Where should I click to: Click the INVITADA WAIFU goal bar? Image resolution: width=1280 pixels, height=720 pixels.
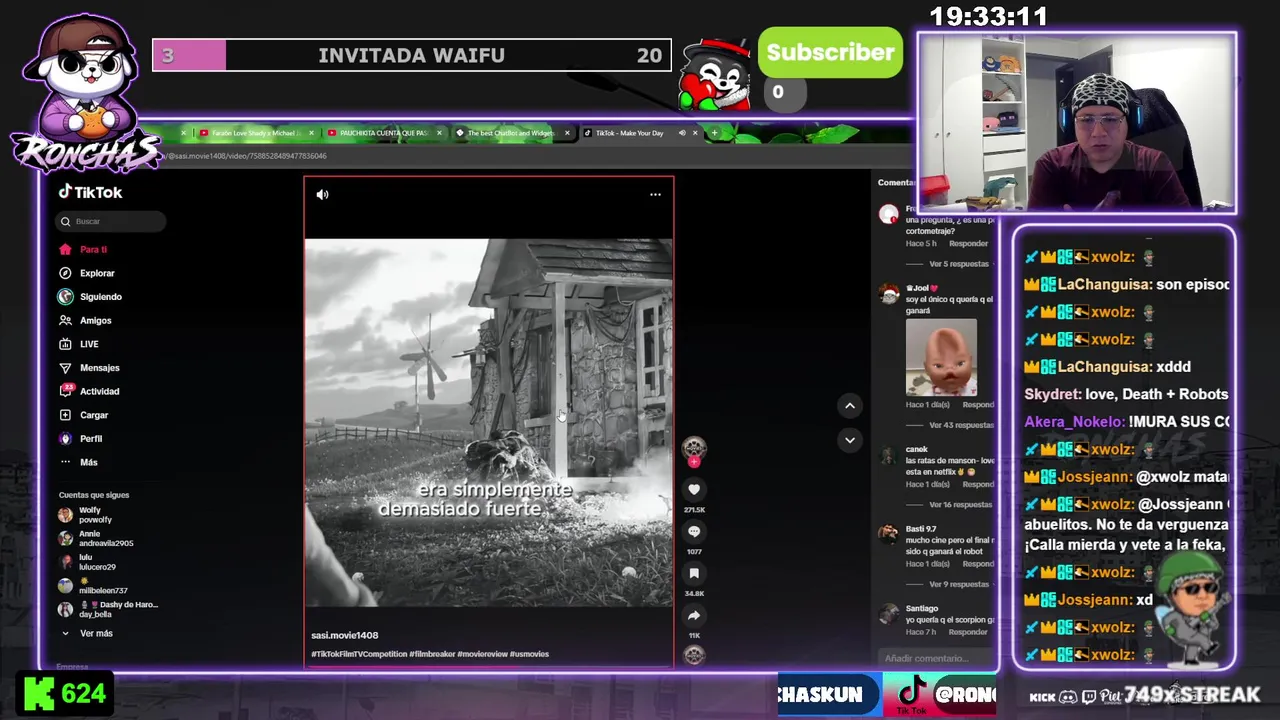pyautogui.click(x=411, y=55)
